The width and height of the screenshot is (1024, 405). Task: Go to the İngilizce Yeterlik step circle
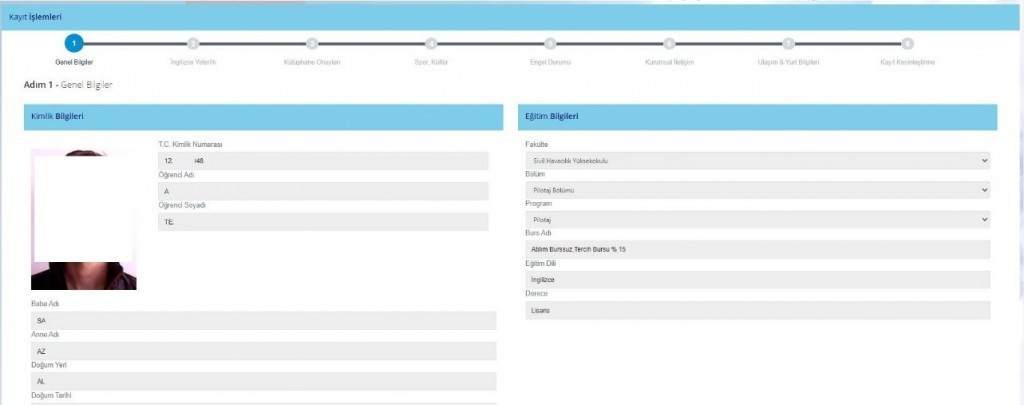point(193,44)
